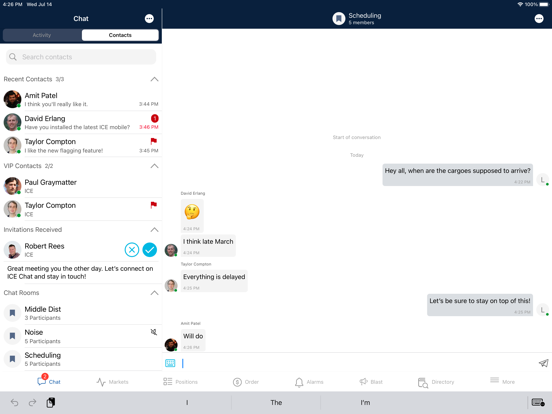Switch to the Contacts tab
This screenshot has width=552, height=414.
pyautogui.click(x=120, y=35)
